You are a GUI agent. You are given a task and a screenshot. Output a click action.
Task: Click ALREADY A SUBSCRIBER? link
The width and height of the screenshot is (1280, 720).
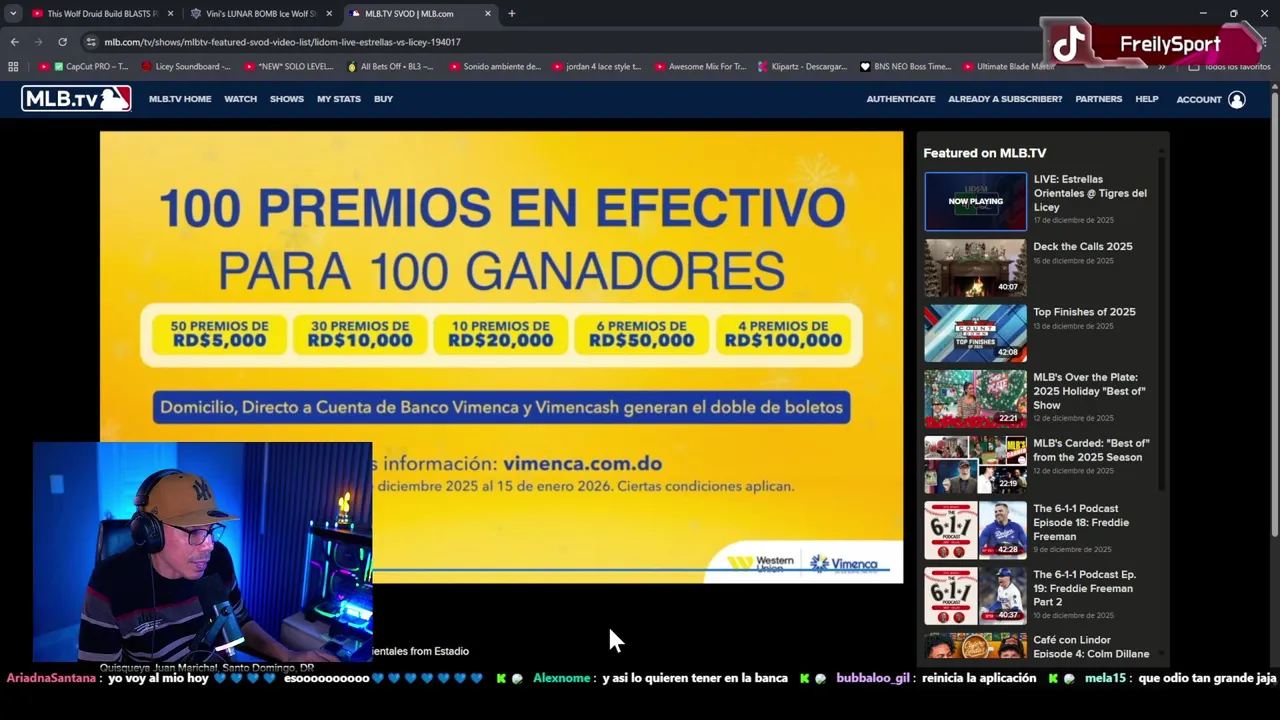tap(1005, 99)
